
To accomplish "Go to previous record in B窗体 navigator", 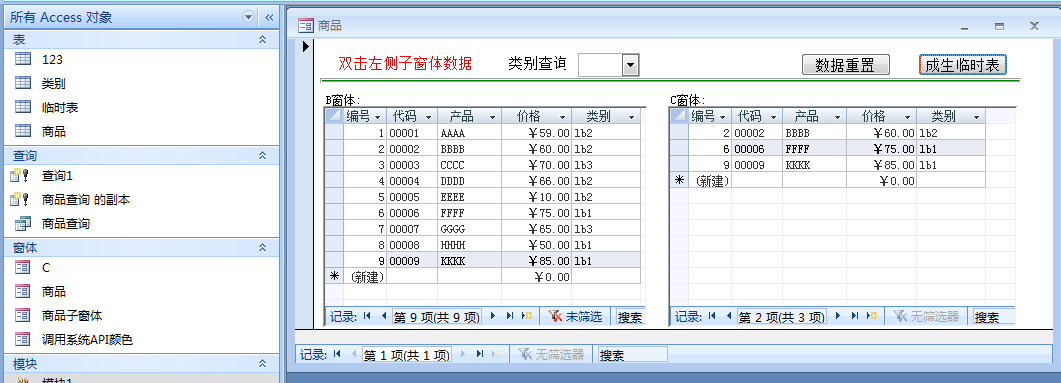I will pyautogui.click(x=383, y=316).
